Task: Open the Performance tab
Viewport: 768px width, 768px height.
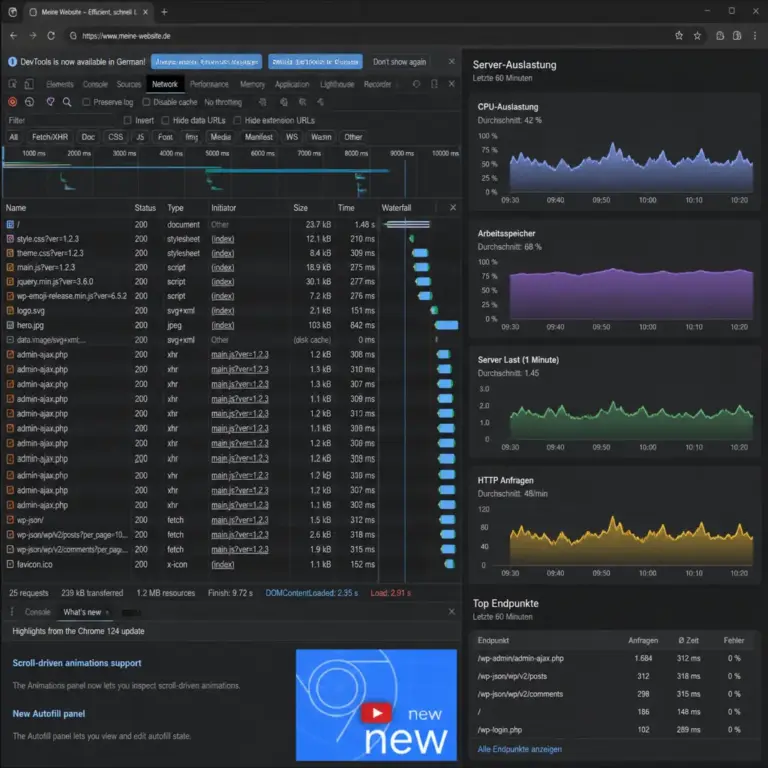Action: (x=209, y=84)
